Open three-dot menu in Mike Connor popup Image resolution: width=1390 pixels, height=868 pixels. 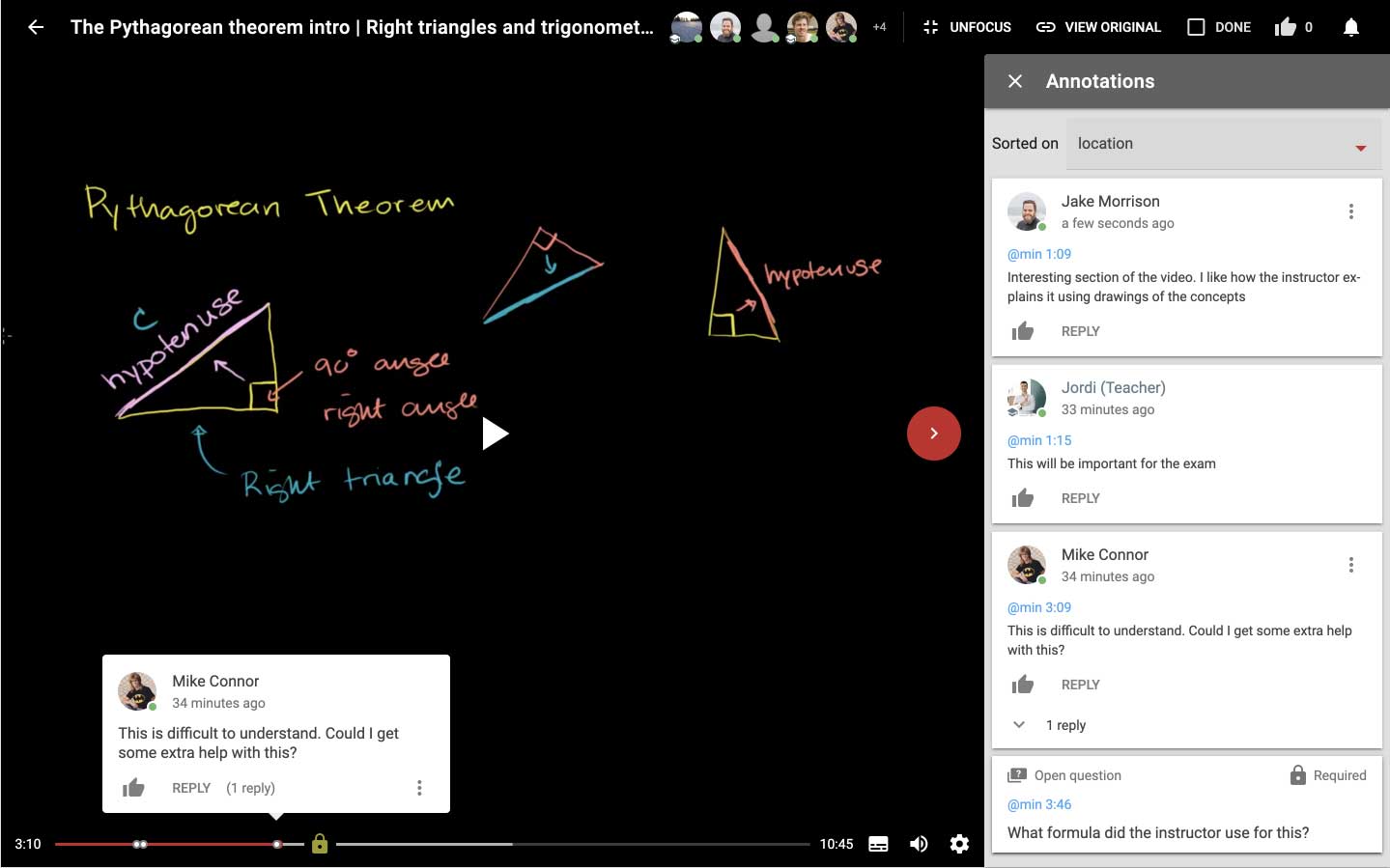pos(419,788)
